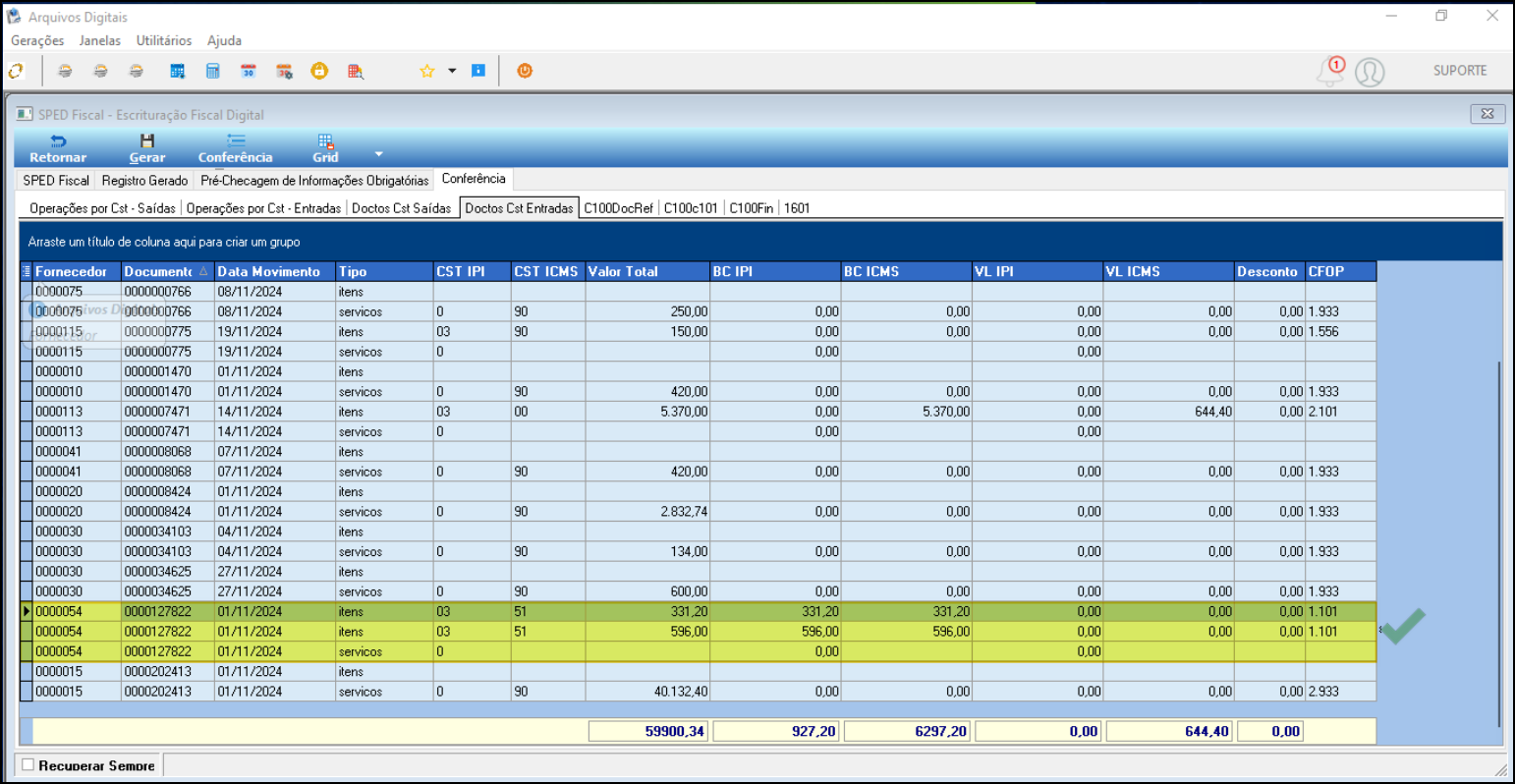Open Operações por Cst - Saídas tab
Viewport: 1515px width, 784px height.
click(102, 208)
